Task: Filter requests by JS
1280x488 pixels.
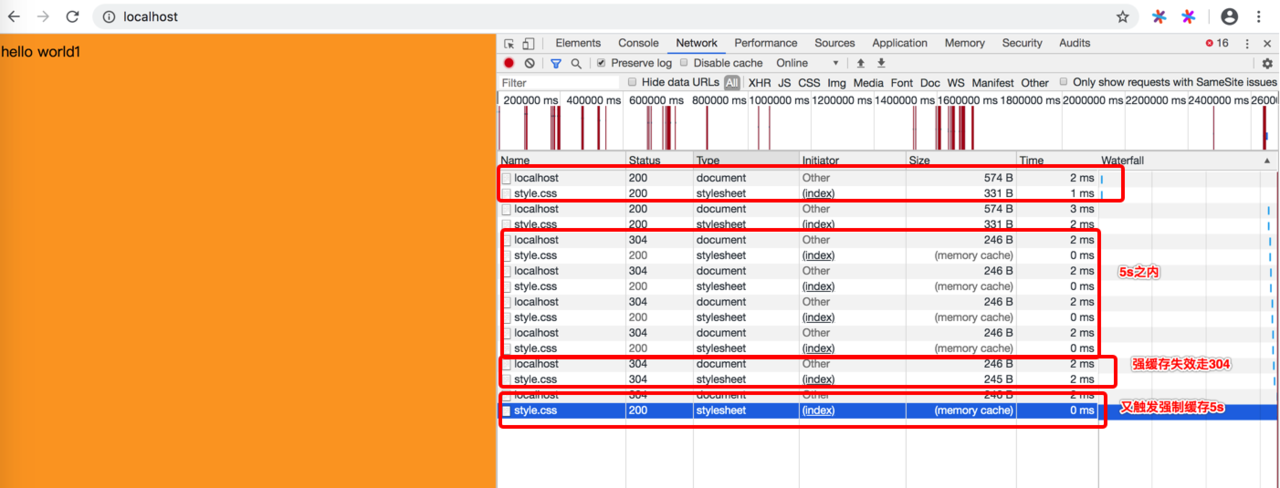Action: (x=784, y=83)
